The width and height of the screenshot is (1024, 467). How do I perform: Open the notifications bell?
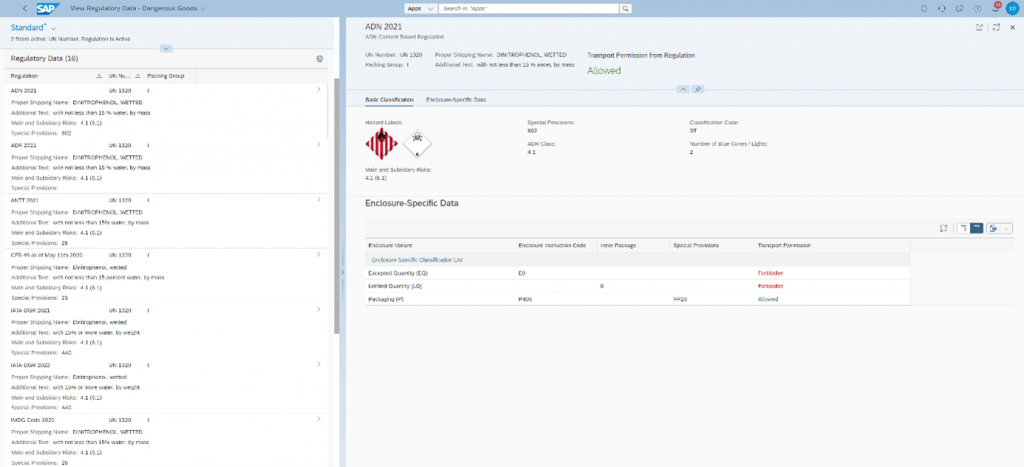995,8
